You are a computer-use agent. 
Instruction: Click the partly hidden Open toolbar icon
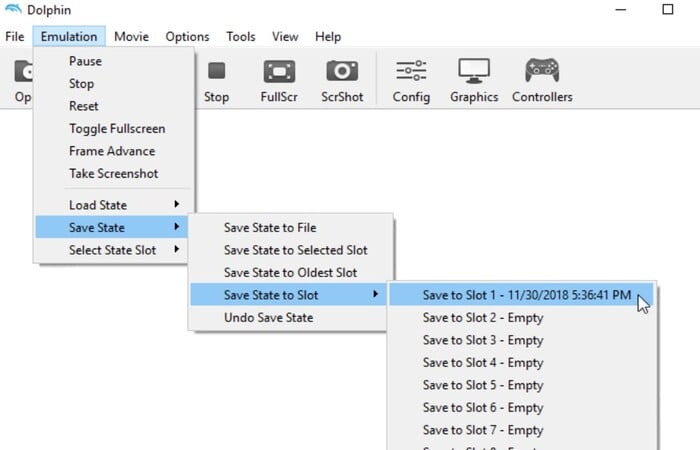coord(23,71)
